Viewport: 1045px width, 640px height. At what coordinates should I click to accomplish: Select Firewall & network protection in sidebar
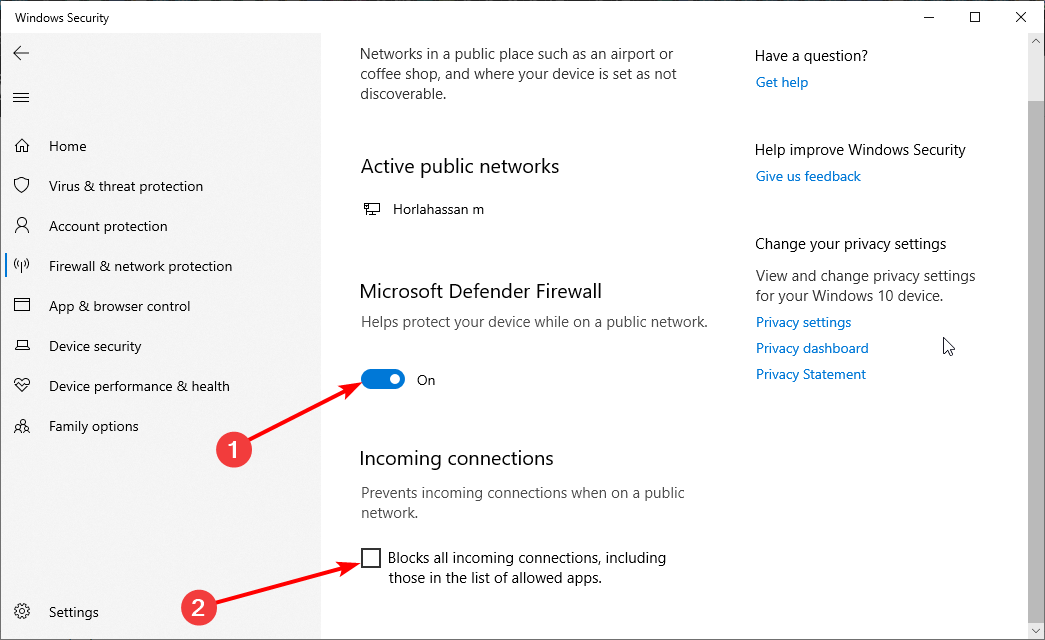(x=141, y=266)
